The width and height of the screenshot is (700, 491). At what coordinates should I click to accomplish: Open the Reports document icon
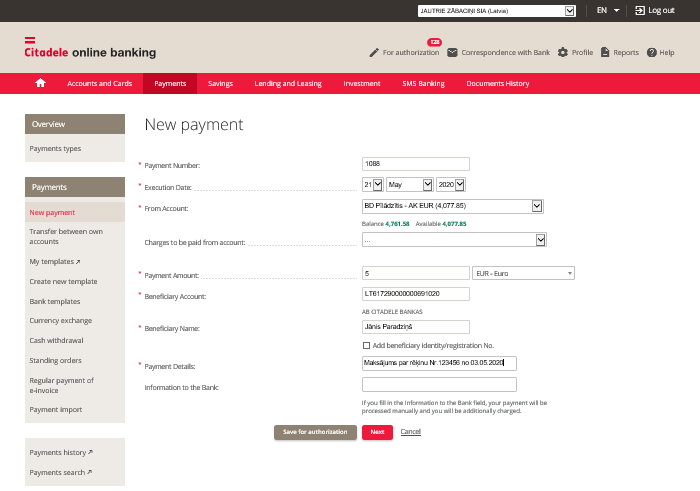(605, 52)
